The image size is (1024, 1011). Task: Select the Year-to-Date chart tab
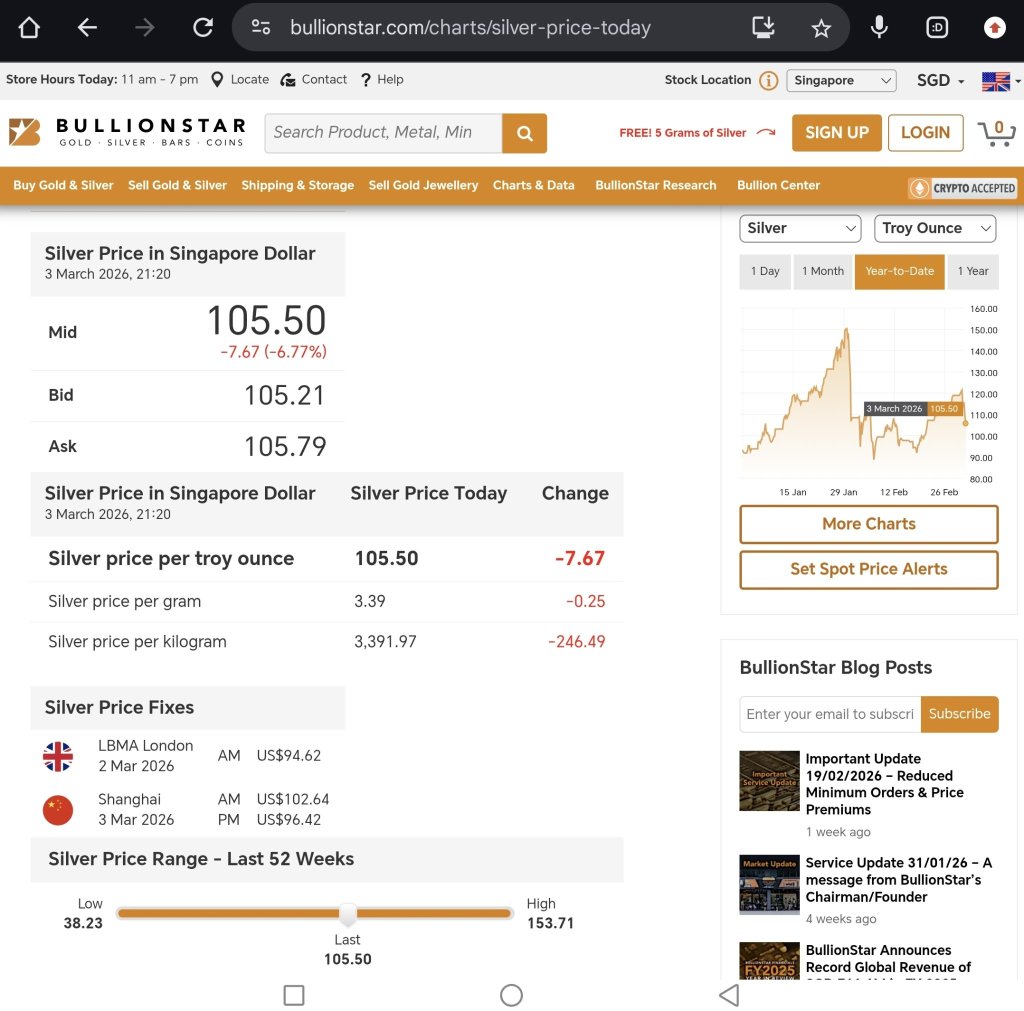click(899, 271)
